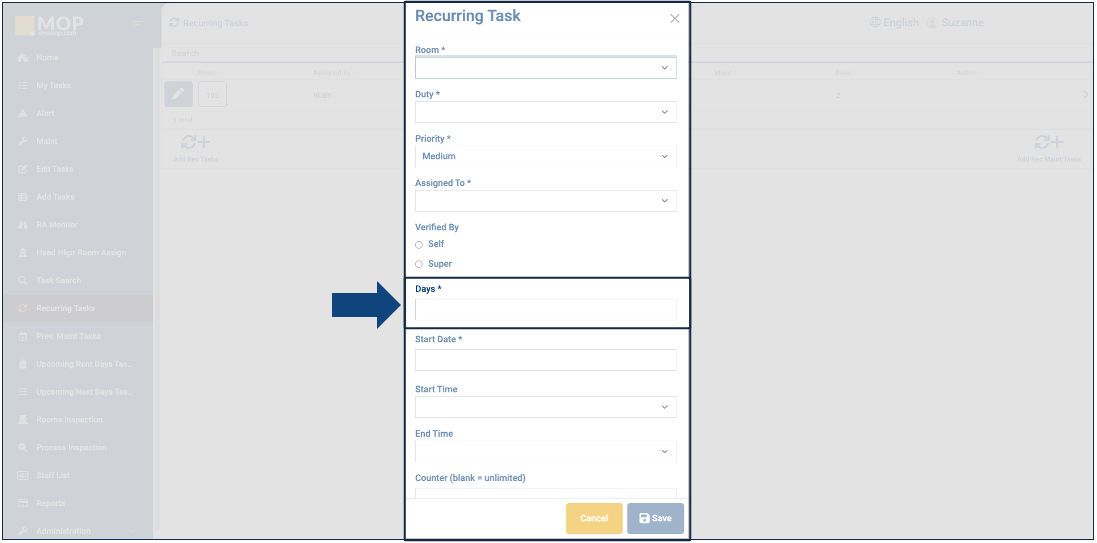Click the globe language icon
Image resolution: width=1097 pixels, height=543 pixels.
point(875,22)
